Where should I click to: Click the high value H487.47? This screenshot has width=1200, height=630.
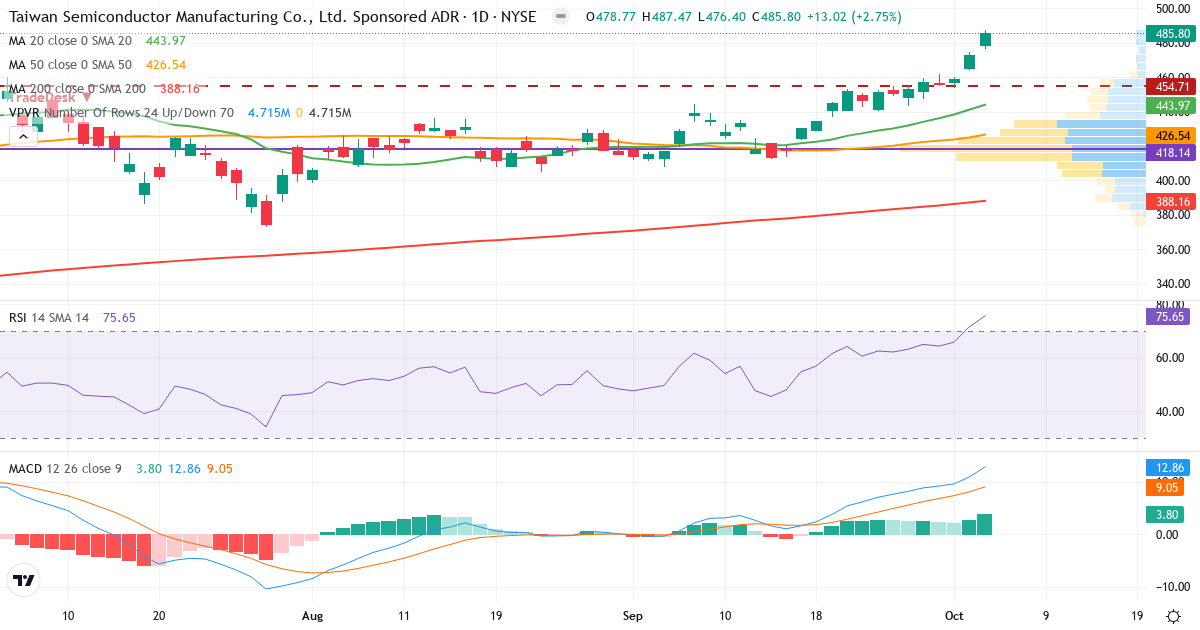[x=667, y=17]
